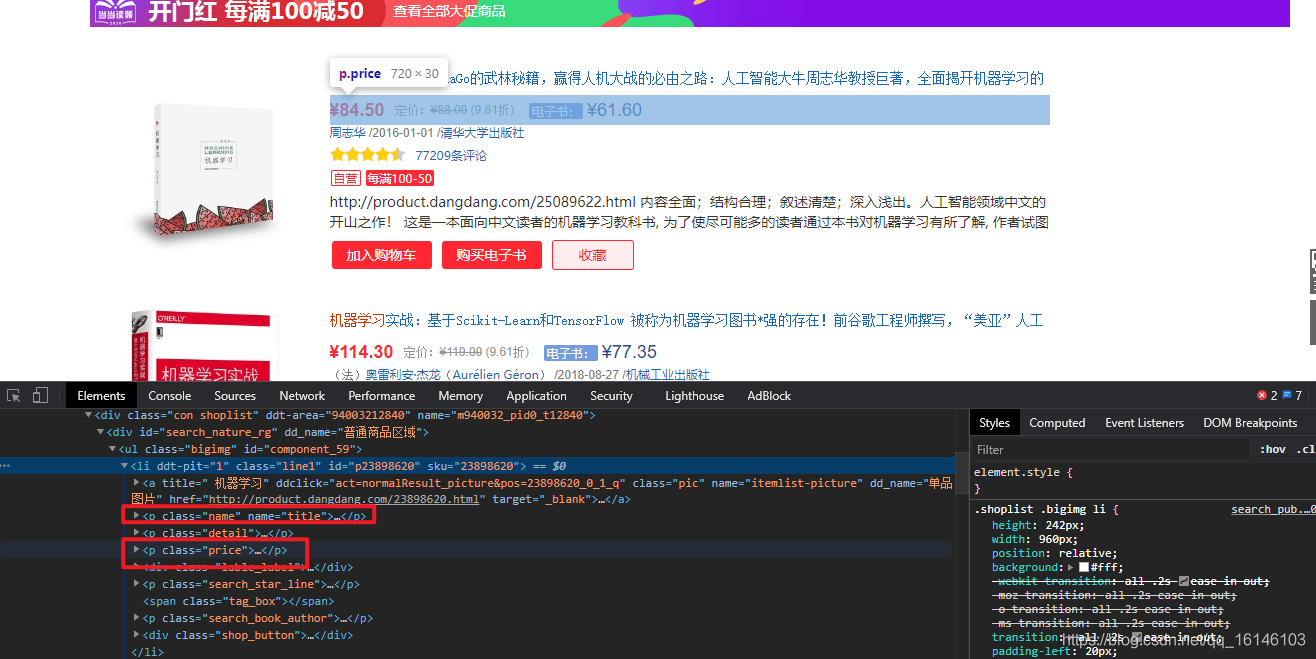Viewport: 1316px width, 659px height.
Task: Toggle the :hov element state button
Action: point(1273,450)
